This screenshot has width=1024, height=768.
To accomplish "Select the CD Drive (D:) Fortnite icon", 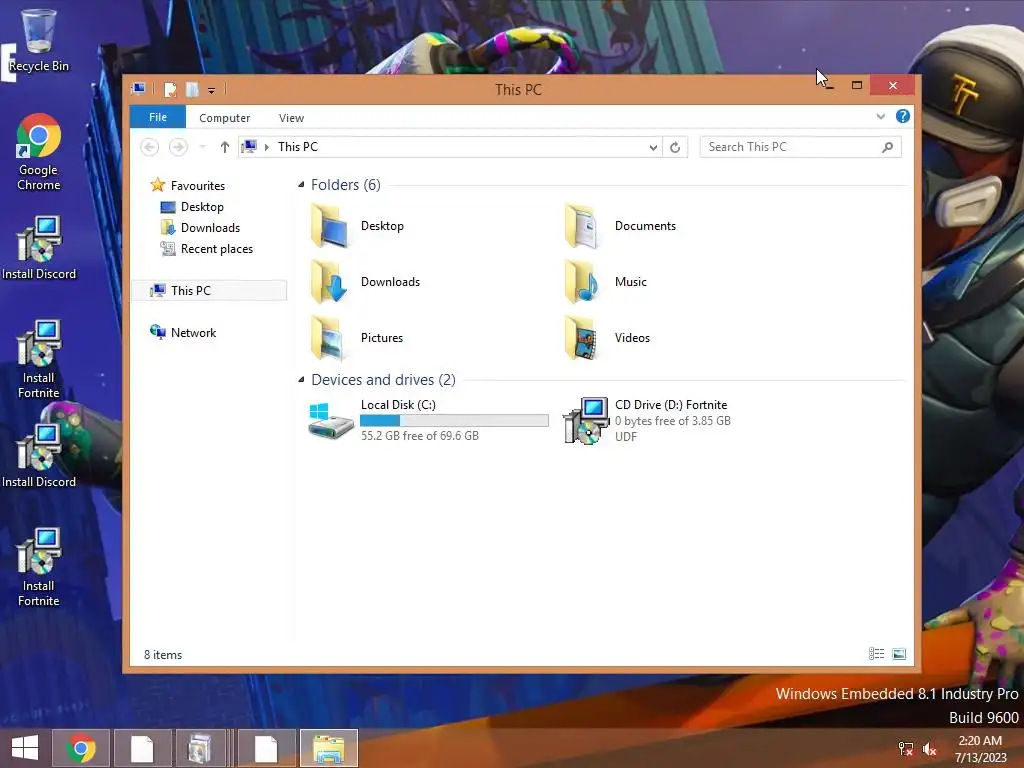I will tap(585, 421).
